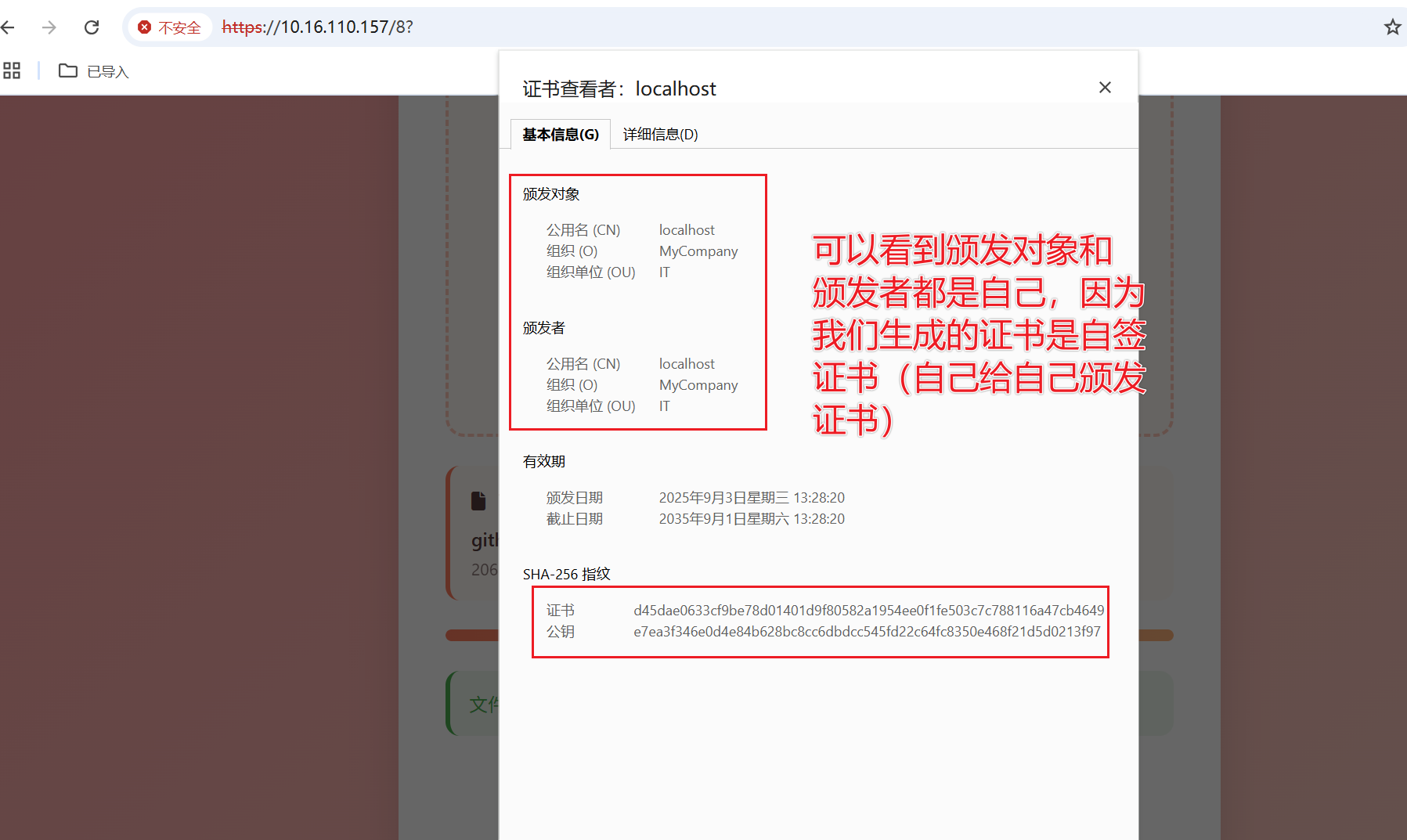Switch to the 基本信息(G) tab
1407x840 pixels.
(x=561, y=135)
